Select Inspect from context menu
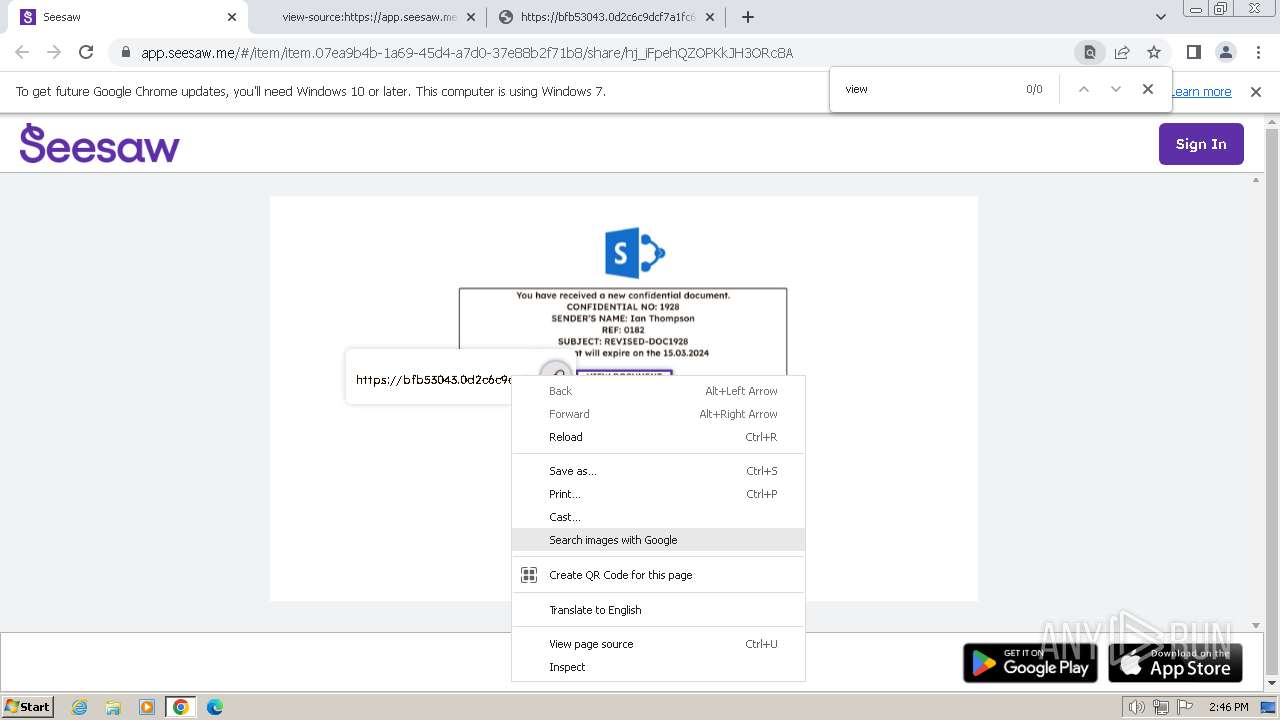 [658, 667]
